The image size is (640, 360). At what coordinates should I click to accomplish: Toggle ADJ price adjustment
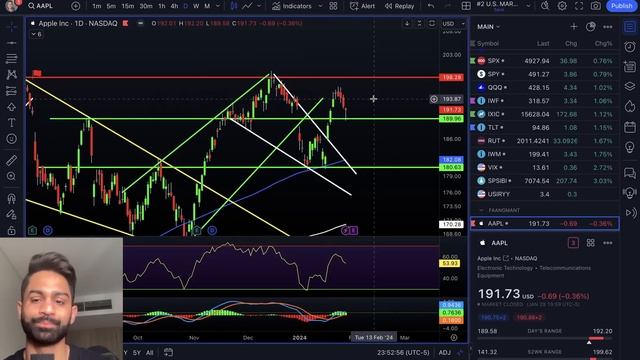[x=444, y=353]
